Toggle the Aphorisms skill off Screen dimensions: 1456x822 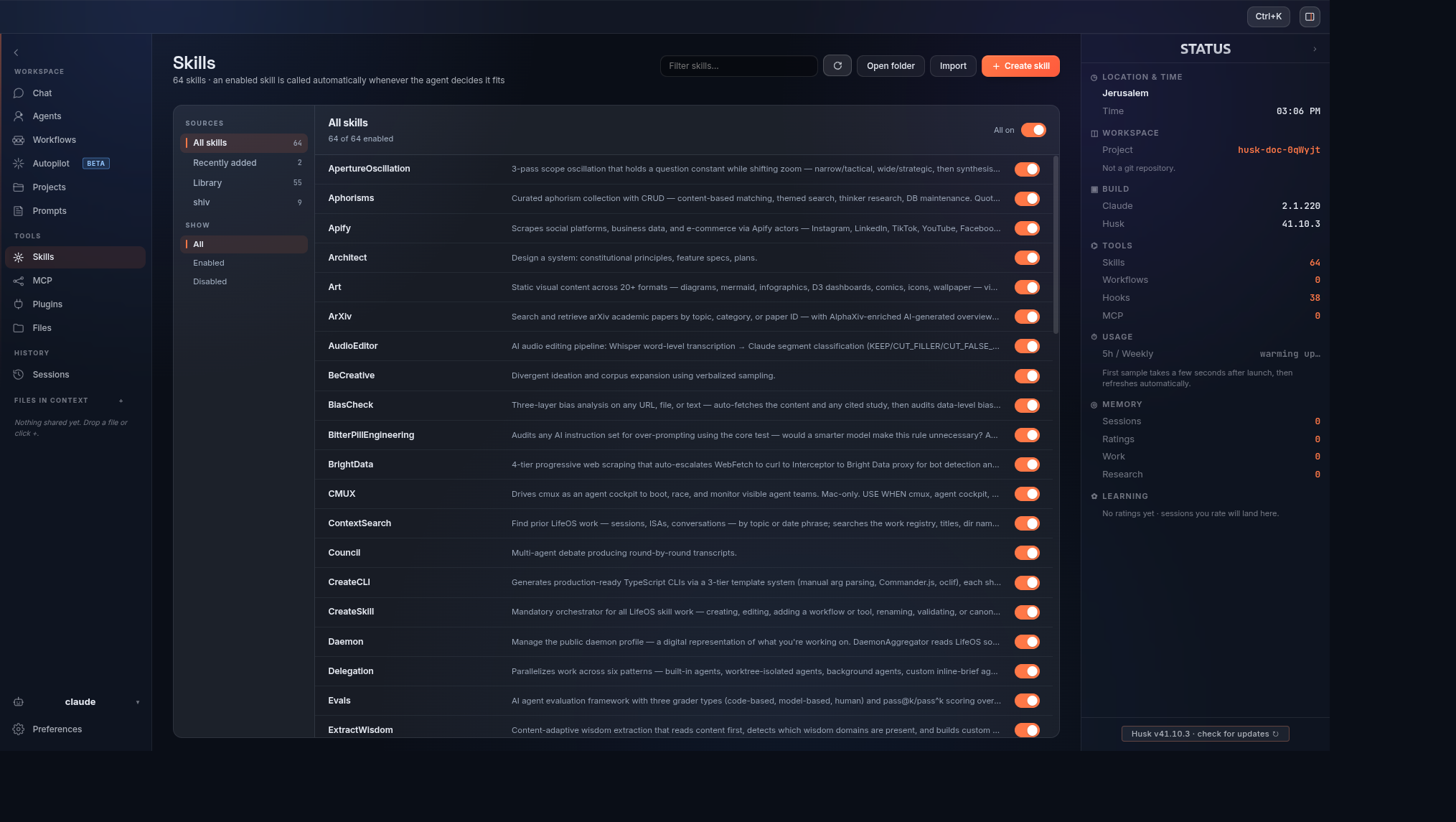pyautogui.click(x=1027, y=199)
